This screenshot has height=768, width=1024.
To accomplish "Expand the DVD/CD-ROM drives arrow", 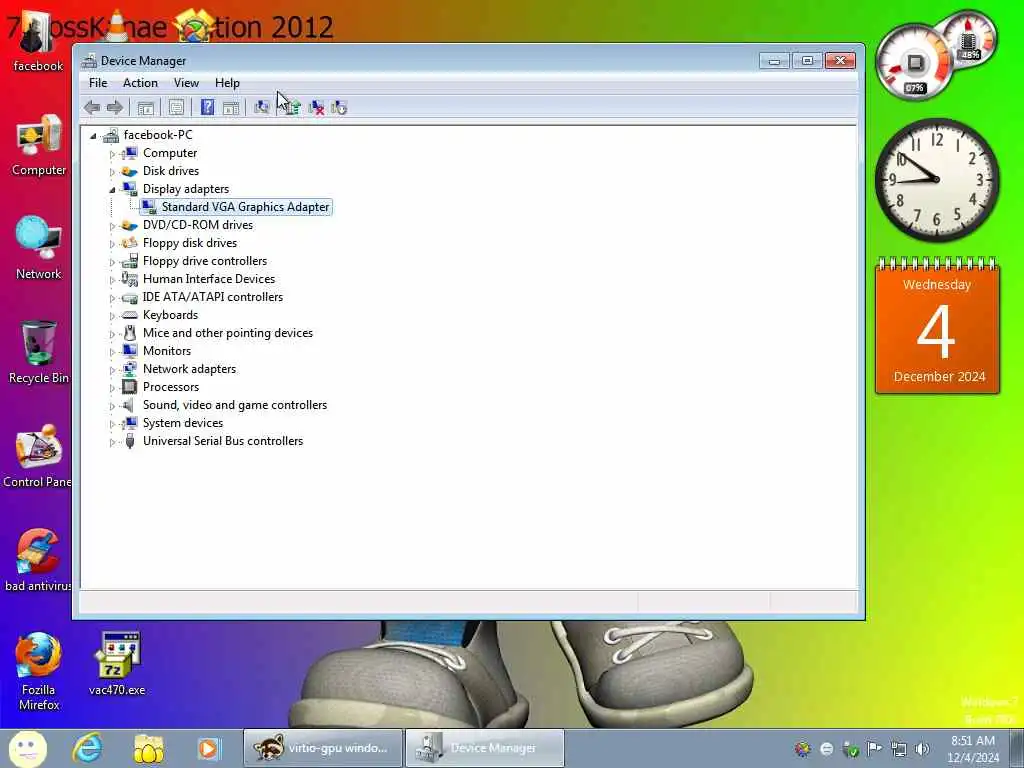I will tap(112, 226).
